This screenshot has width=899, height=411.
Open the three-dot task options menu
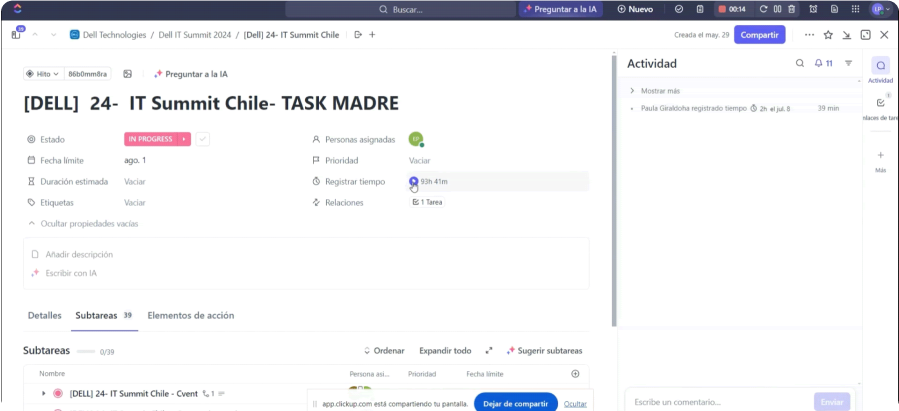pyautogui.click(x=809, y=35)
